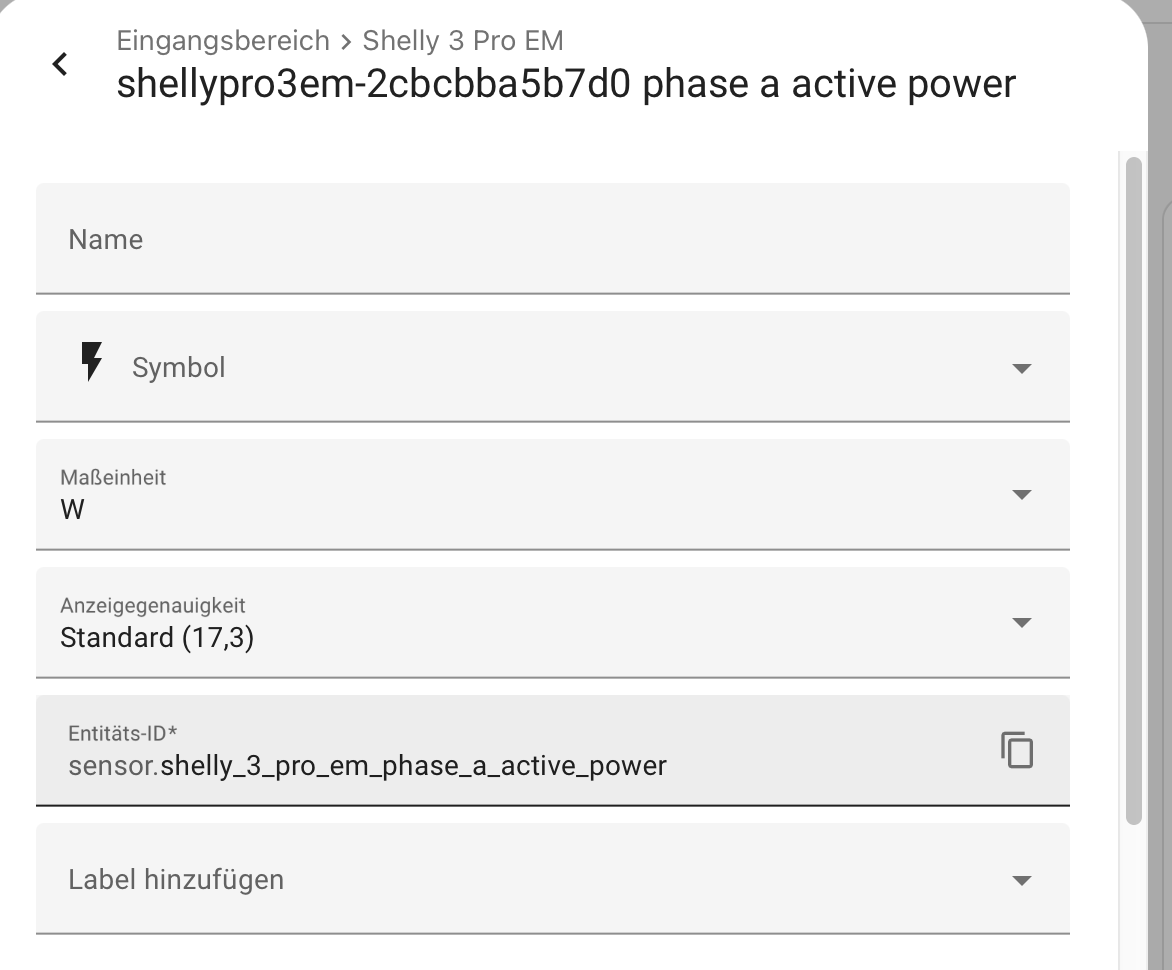Viewport: 1172px width, 970px height.
Task: Expand the Maßeinheit dropdown arrow
Action: click(1021, 495)
